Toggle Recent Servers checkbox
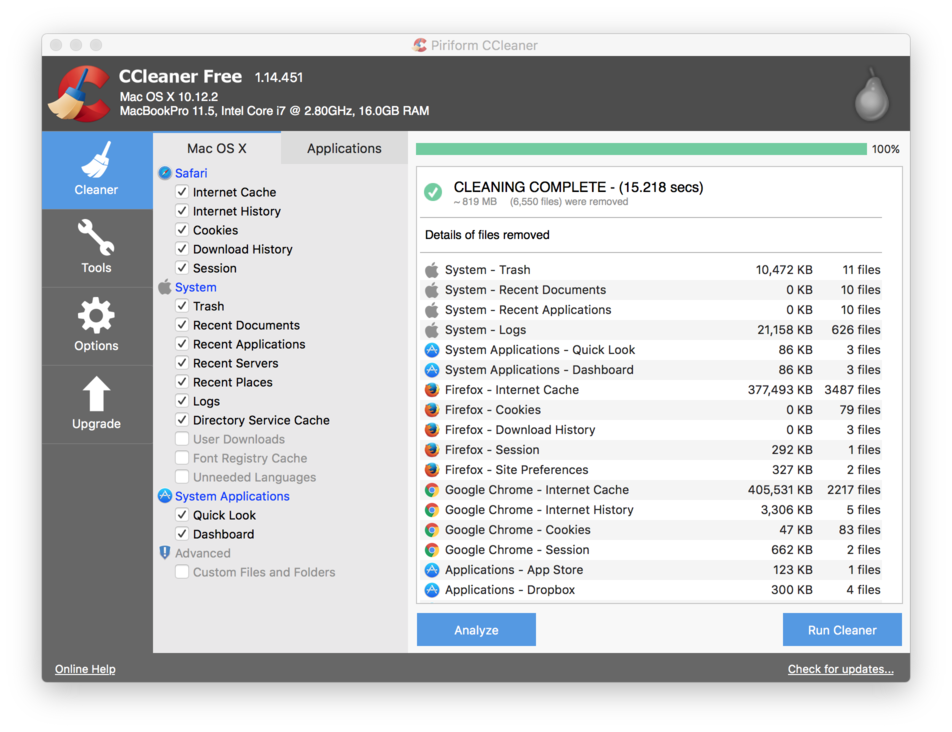 pos(182,363)
